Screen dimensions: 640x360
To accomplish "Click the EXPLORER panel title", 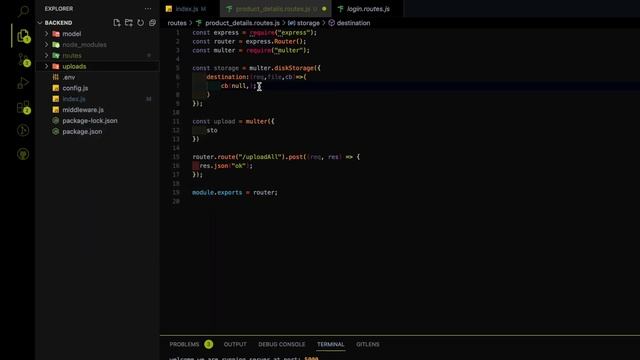I will 59,9.
